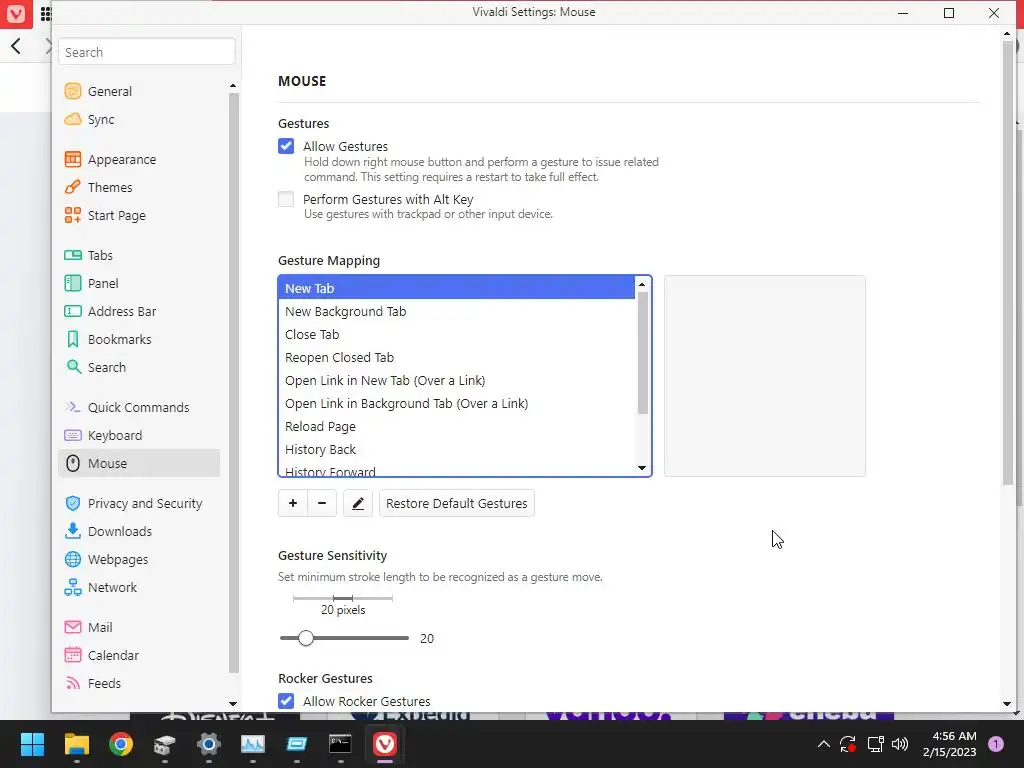
Task: Switch to Tabs settings label
Action: coord(101,255)
